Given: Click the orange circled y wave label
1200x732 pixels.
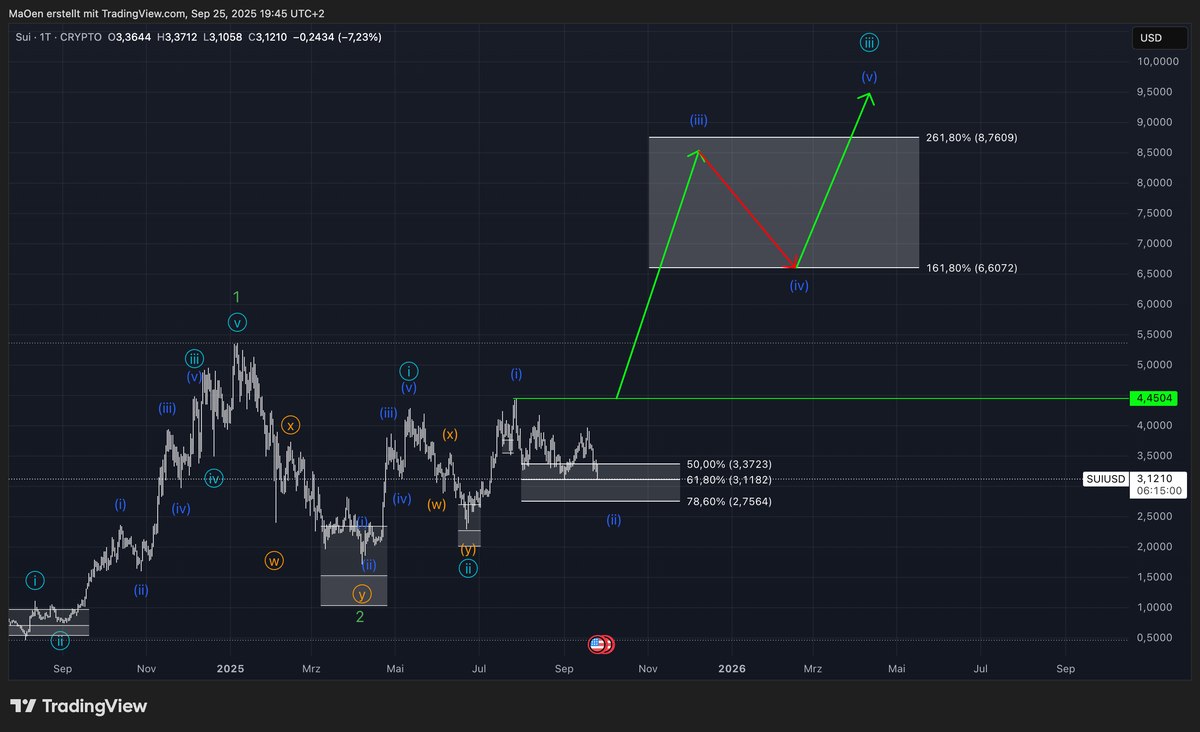Looking at the screenshot, I should point(362,594).
